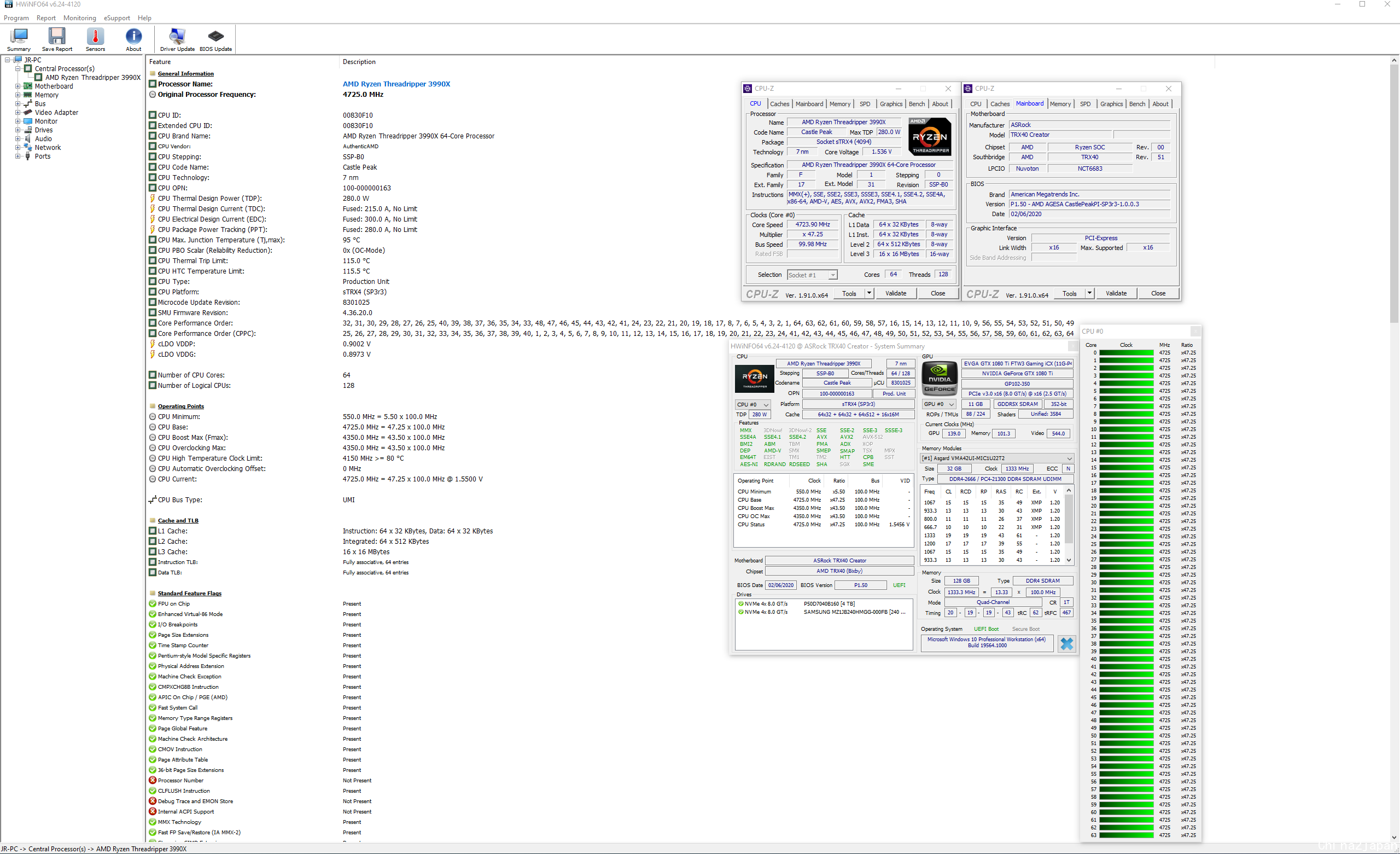This screenshot has height=854, width=1400.
Task: Click the memory timings table scrollbar down arrow
Action: [1069, 560]
